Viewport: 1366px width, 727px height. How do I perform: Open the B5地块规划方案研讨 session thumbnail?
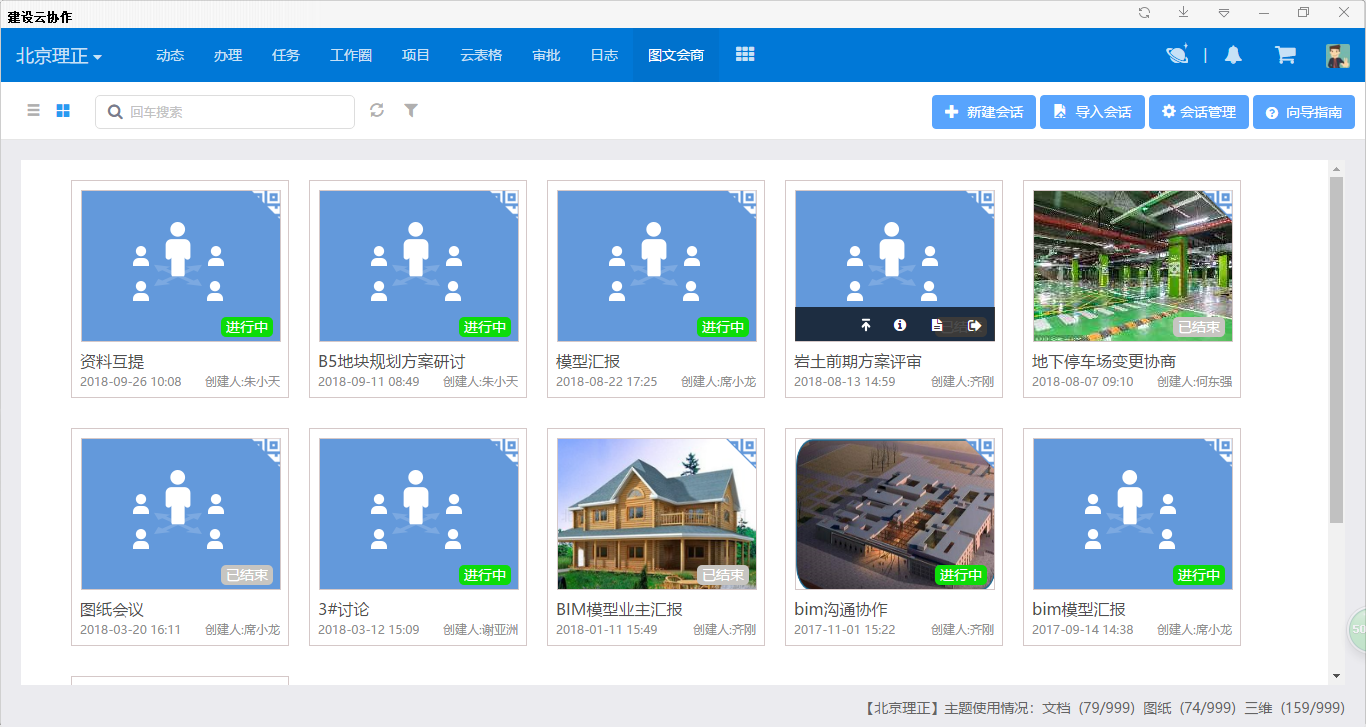click(418, 266)
